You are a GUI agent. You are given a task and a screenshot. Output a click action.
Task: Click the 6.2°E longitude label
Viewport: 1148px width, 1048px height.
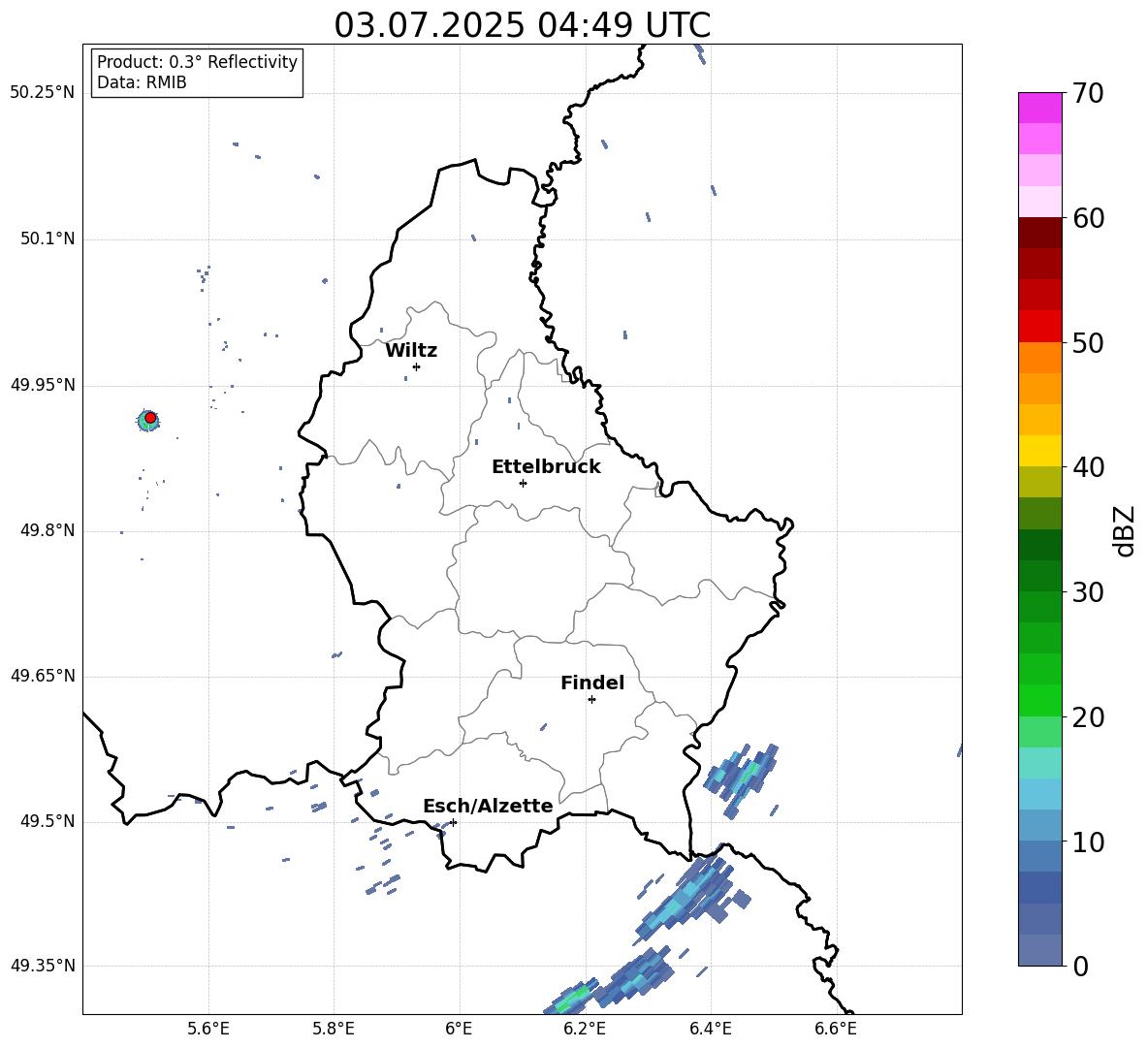(585, 1030)
